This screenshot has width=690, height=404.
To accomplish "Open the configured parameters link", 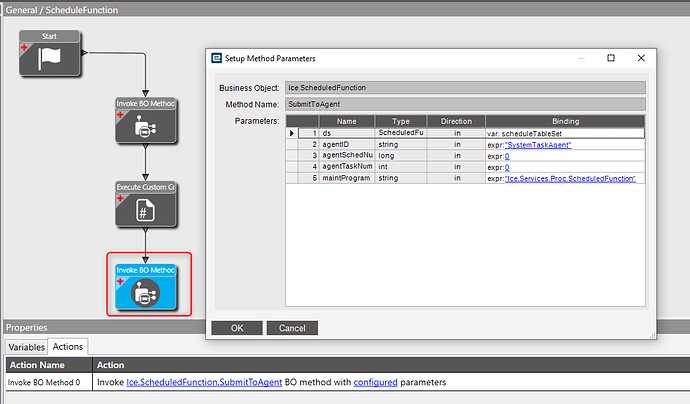I will (375, 382).
